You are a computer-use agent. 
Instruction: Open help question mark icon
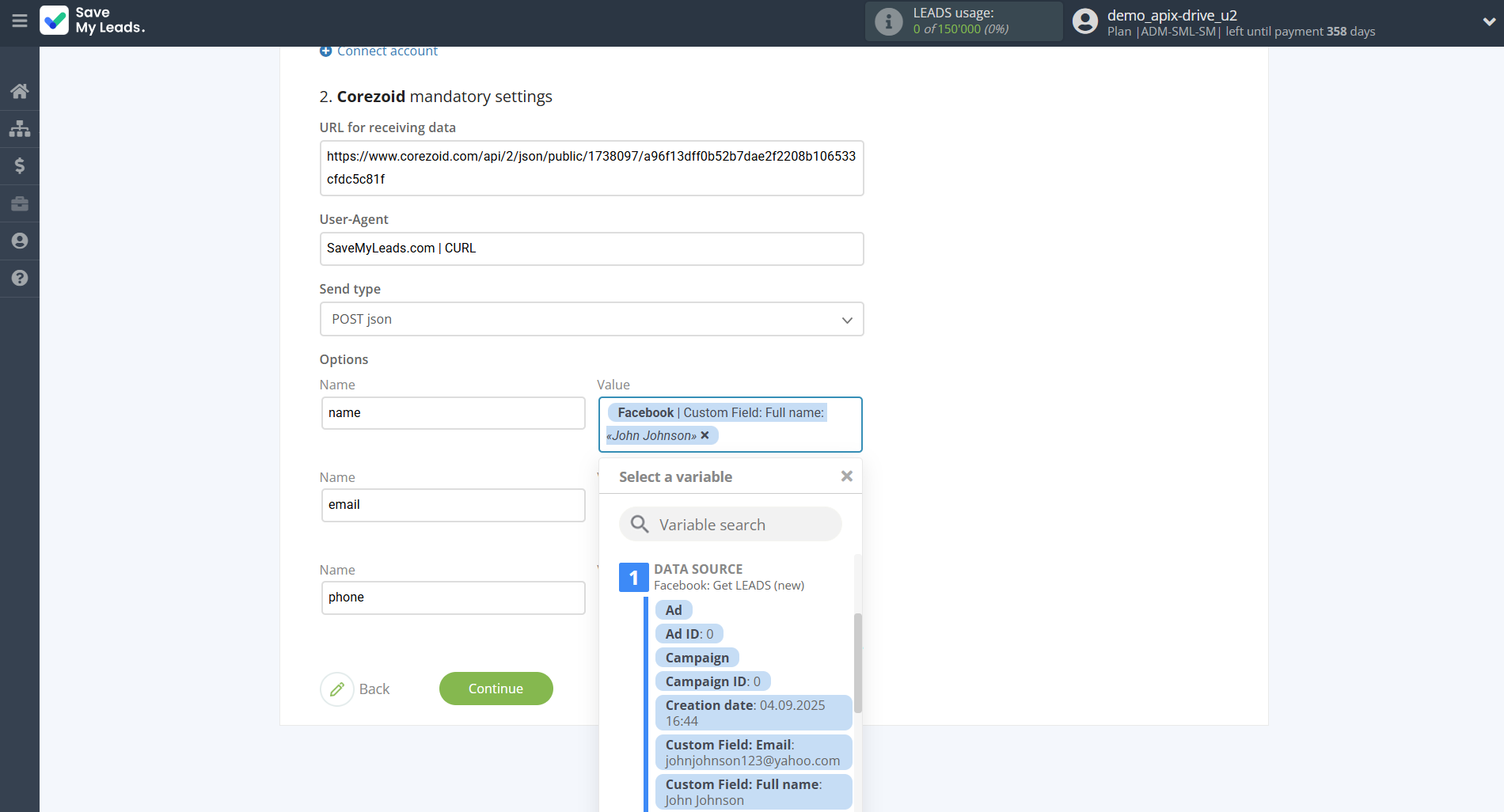pyautogui.click(x=20, y=278)
